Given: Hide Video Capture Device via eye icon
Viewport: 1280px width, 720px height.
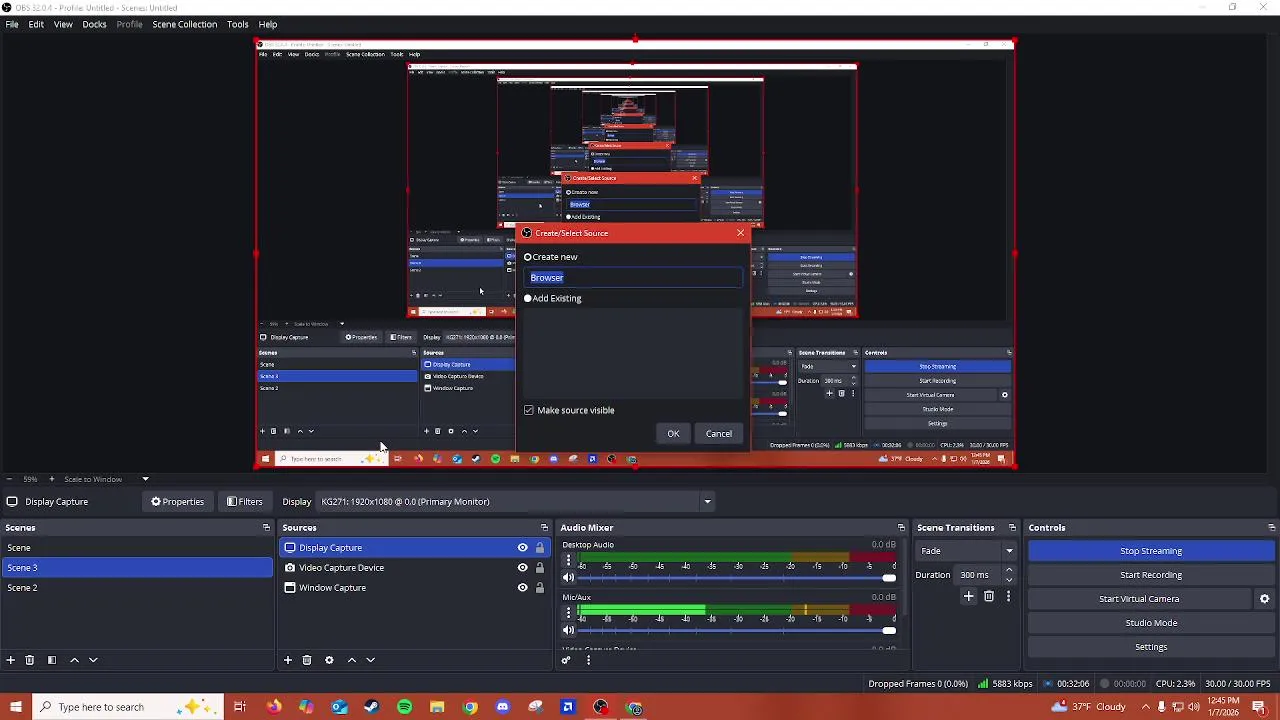Looking at the screenshot, I should click(522, 568).
